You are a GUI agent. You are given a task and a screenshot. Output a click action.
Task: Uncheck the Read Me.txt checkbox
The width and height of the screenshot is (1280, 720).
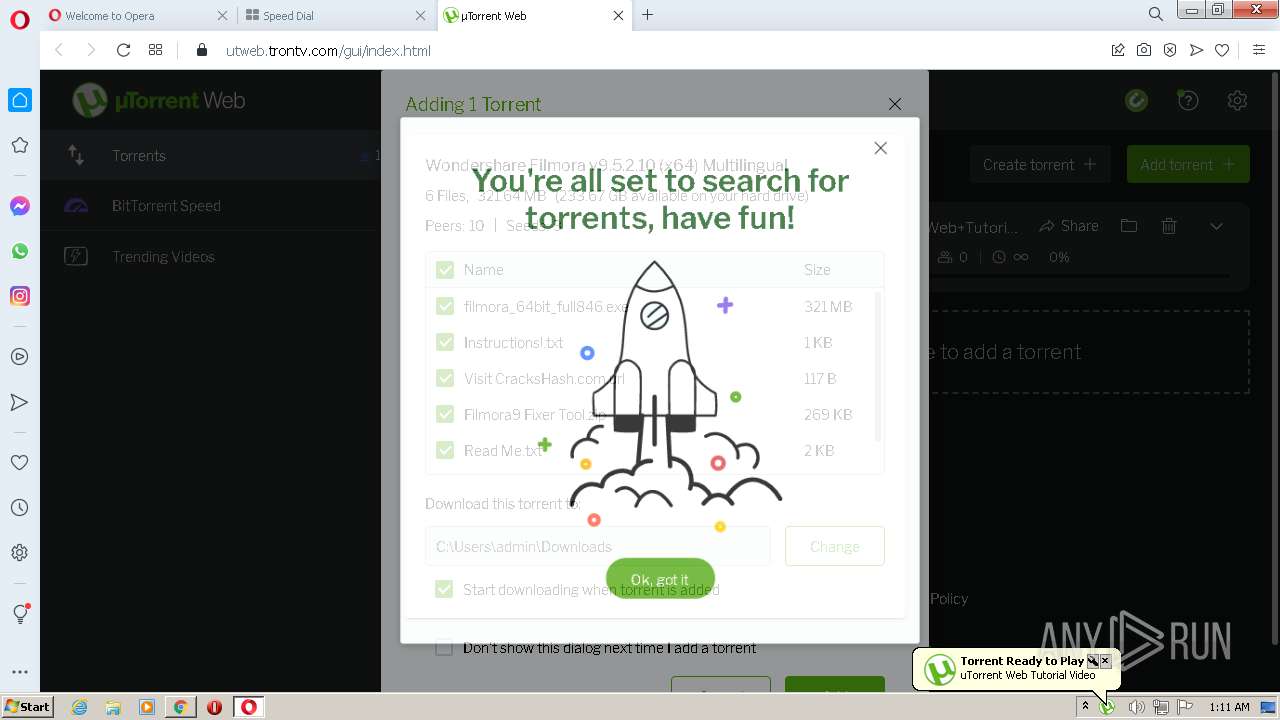coord(445,450)
